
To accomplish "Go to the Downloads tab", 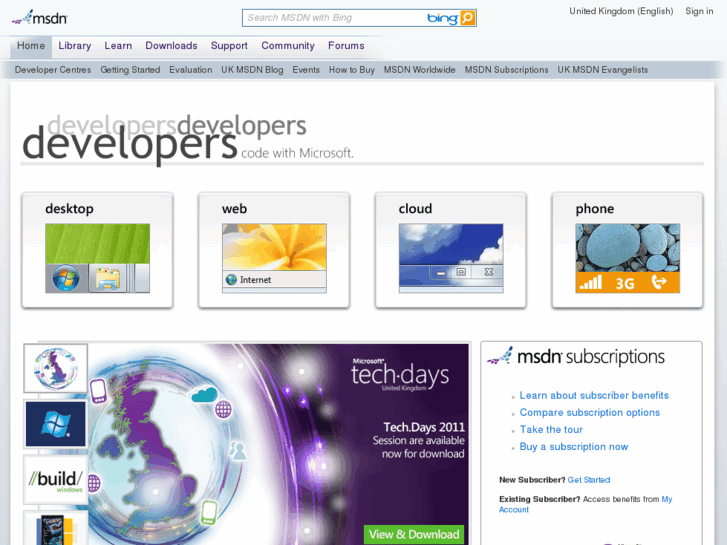I will tap(172, 45).
